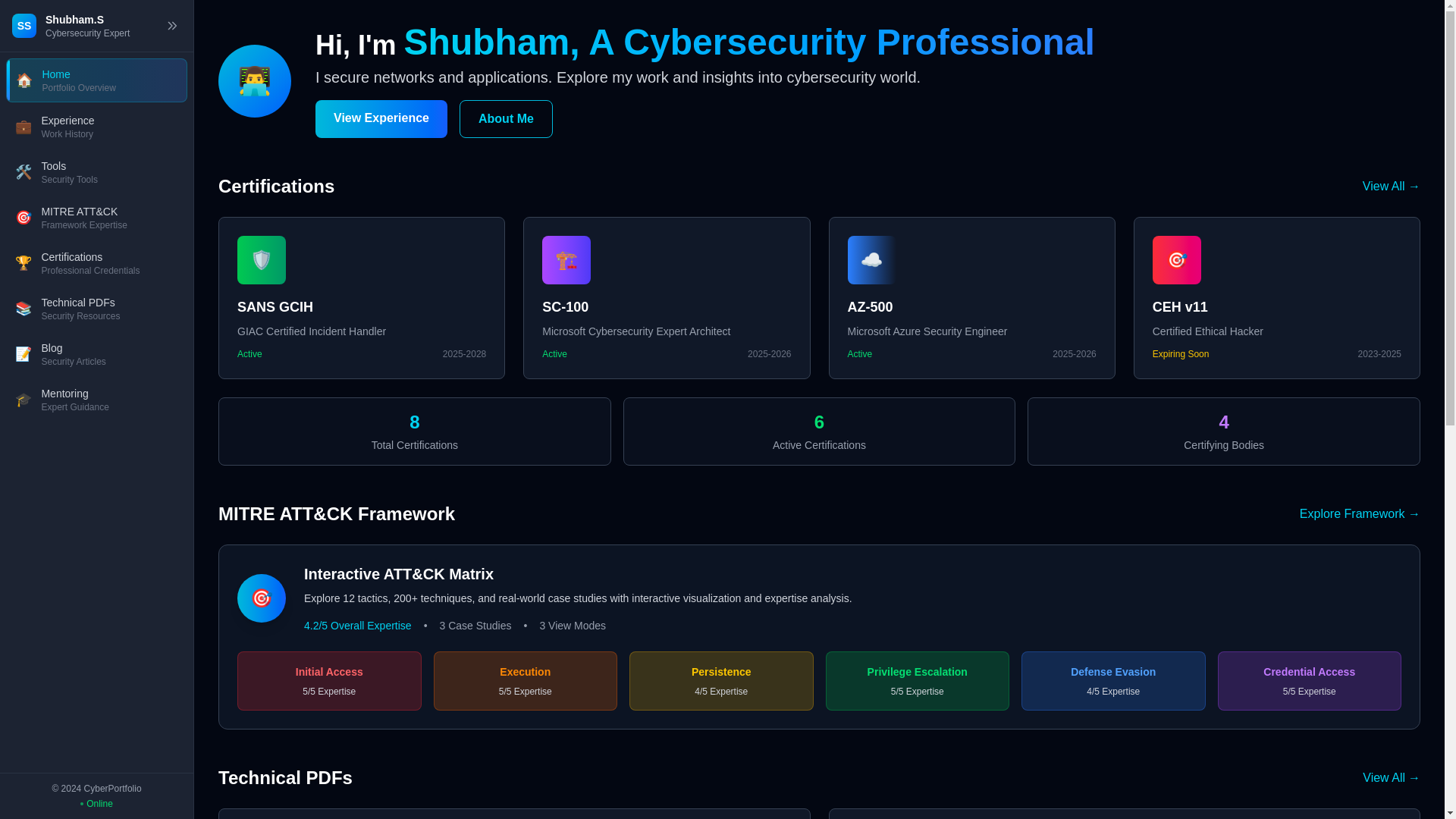Click the 2023-2025 validity dates

(x=1379, y=354)
